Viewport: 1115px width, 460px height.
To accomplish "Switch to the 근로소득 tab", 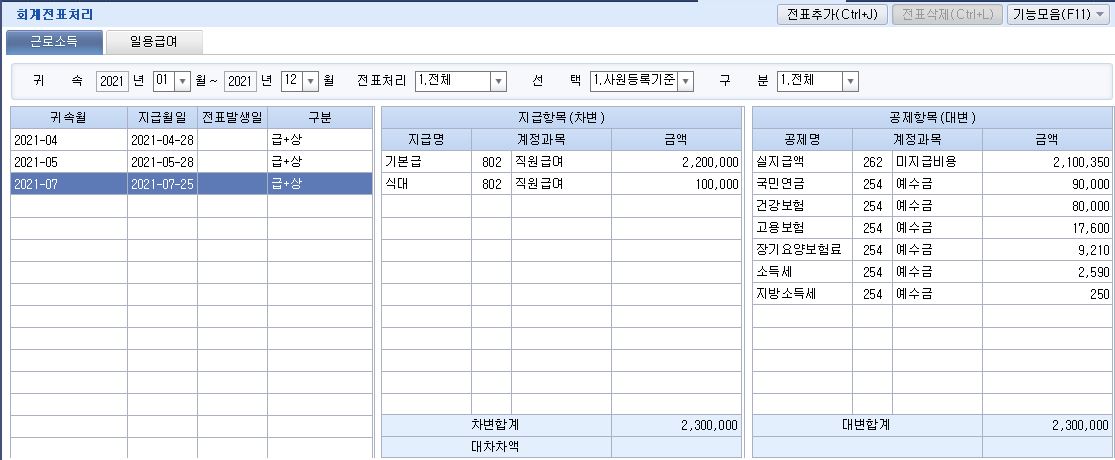I will (54, 42).
